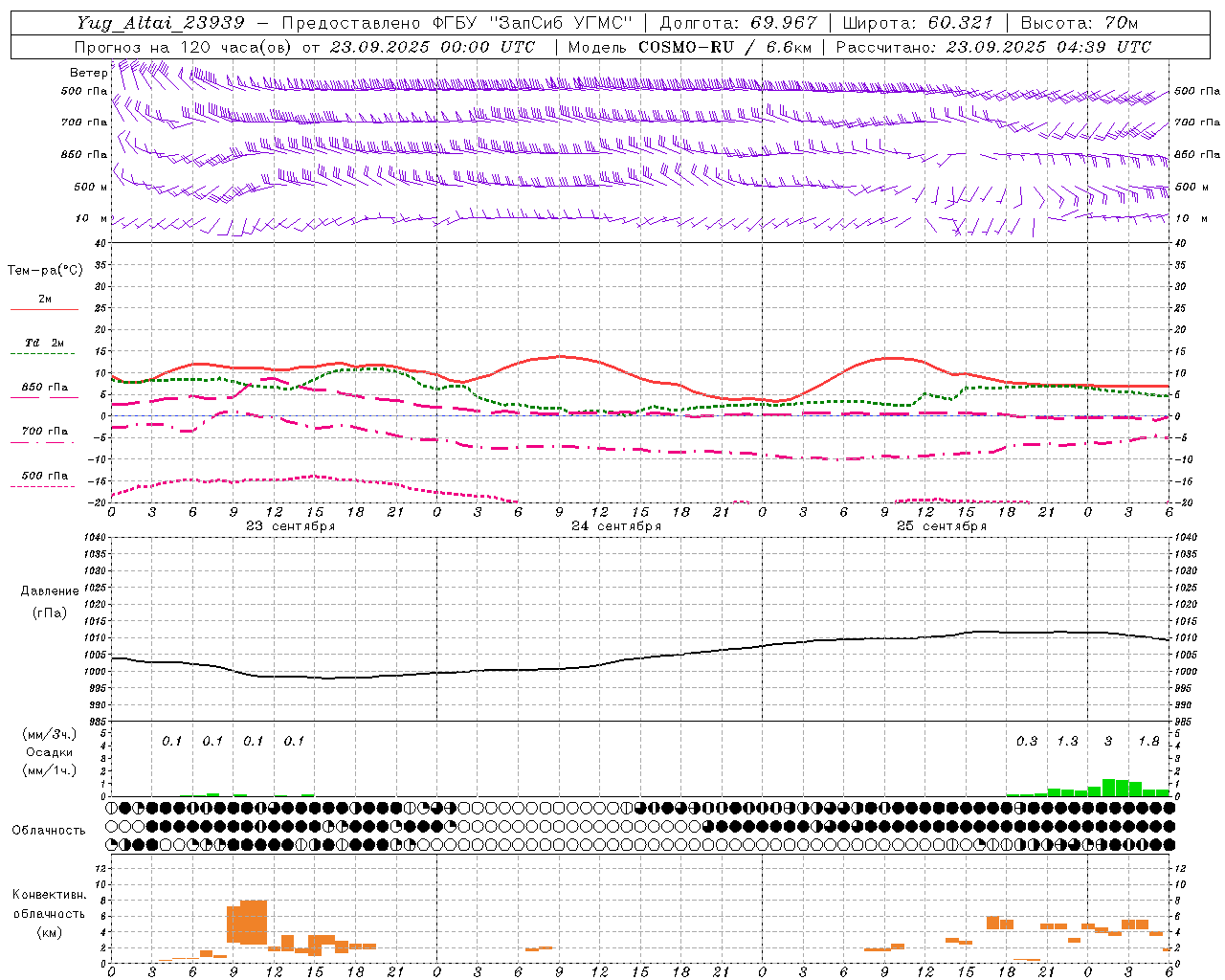Select the Модель COSMO-RU / 6.6км label
The width and height of the screenshot is (1225, 980).
point(689,47)
